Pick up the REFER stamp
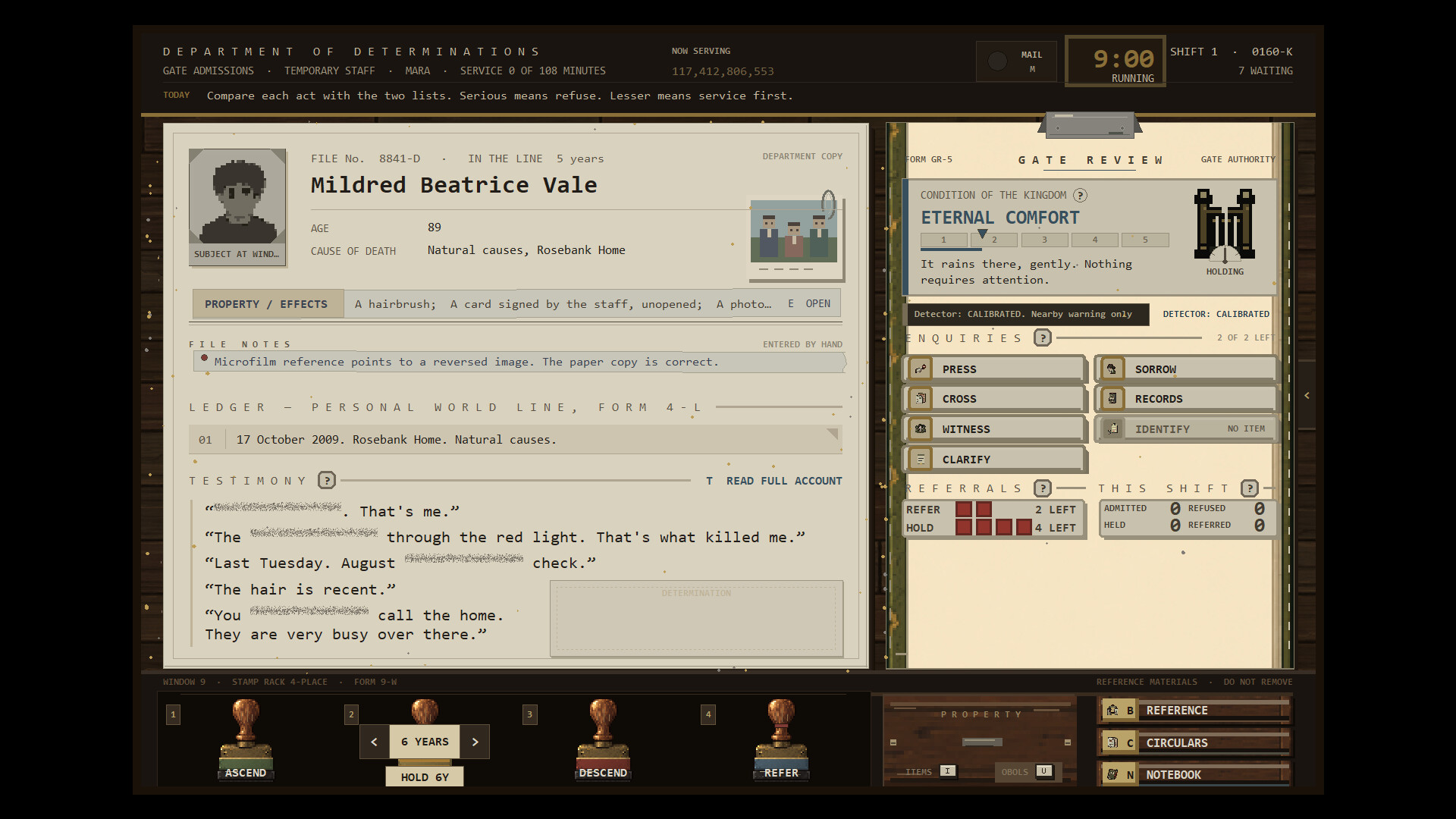Viewport: 1456px width, 819px height. click(781, 739)
